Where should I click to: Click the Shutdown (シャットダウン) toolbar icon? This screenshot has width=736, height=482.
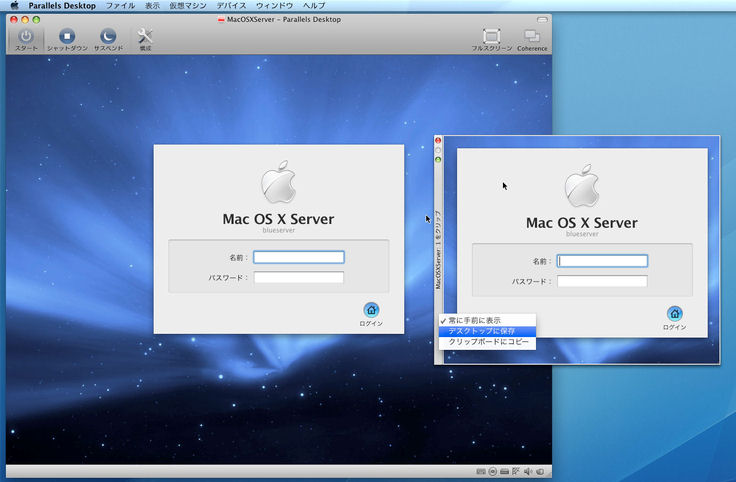pyautogui.click(x=67, y=36)
